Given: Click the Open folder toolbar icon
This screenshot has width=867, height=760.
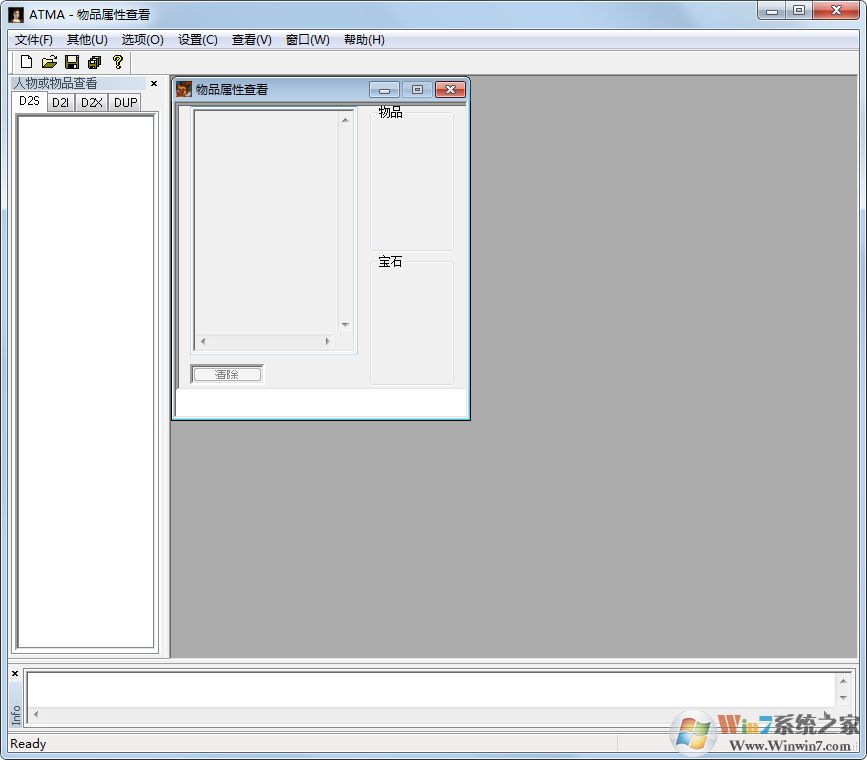Looking at the screenshot, I should point(49,62).
